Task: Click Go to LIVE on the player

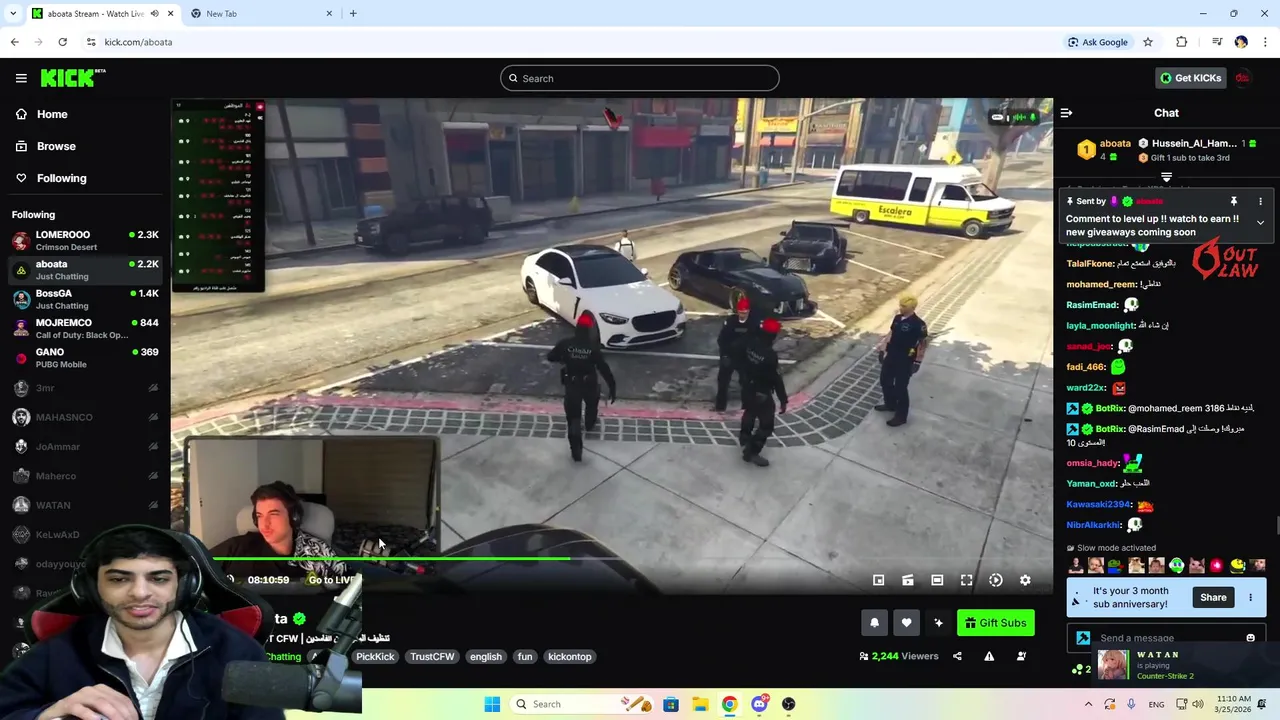Action: pyautogui.click(x=332, y=580)
